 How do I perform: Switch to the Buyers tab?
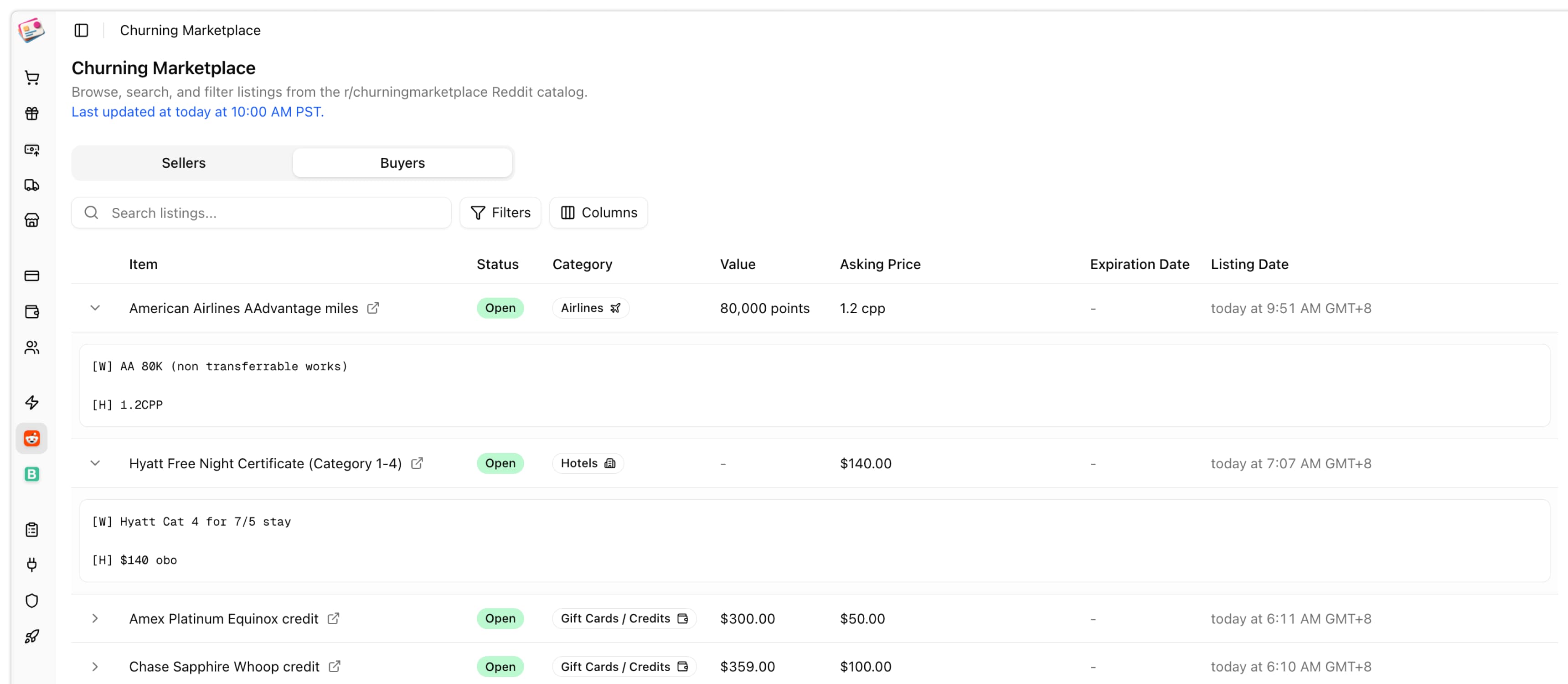coord(402,163)
